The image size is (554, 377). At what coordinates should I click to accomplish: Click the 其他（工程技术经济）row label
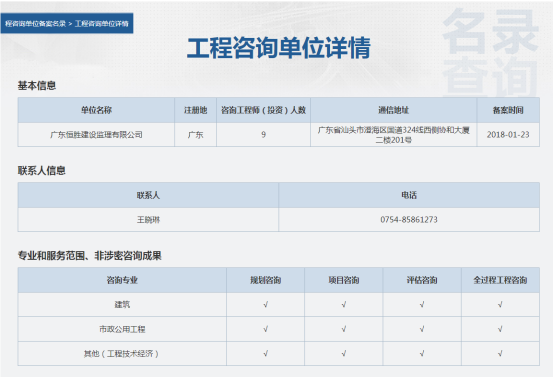tap(122, 354)
